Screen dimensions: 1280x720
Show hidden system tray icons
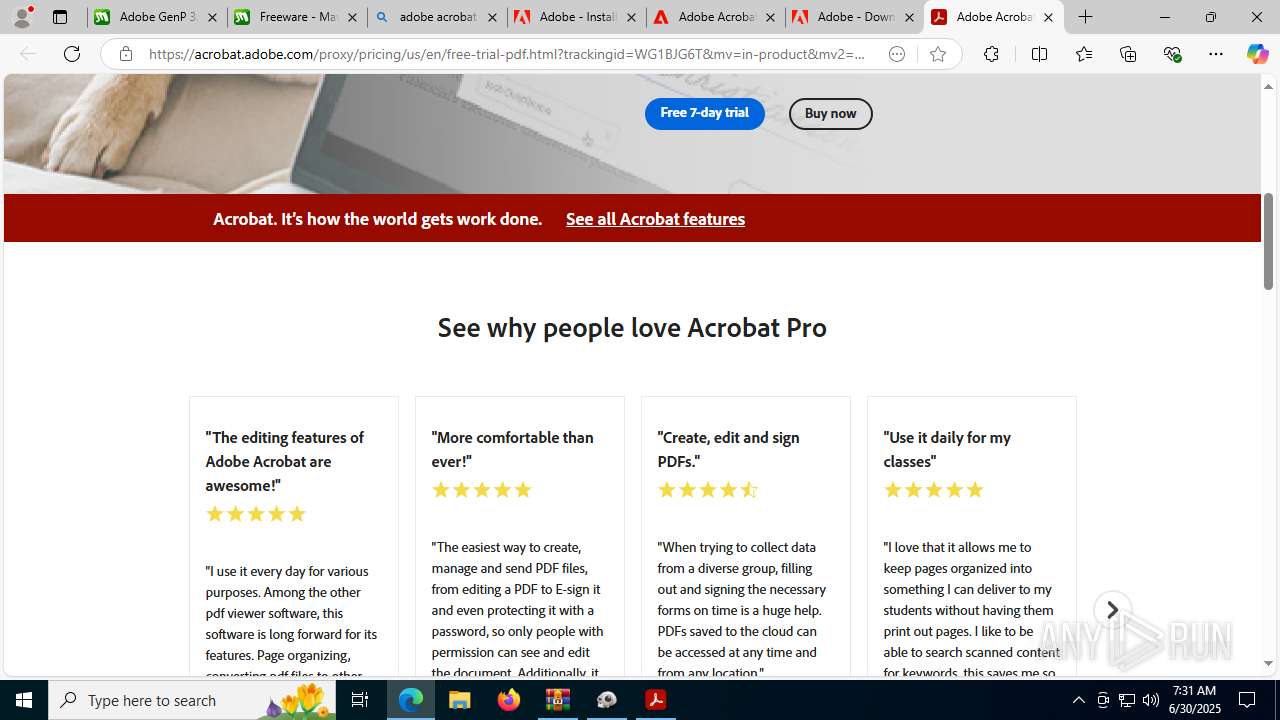[x=1078, y=700]
